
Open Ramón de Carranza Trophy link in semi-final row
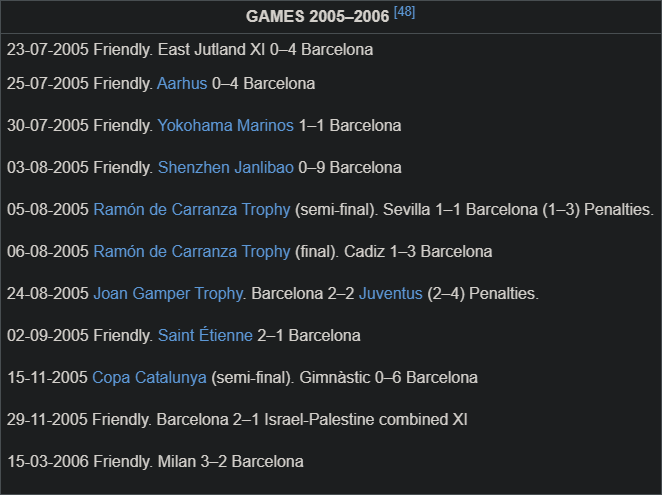(192, 209)
